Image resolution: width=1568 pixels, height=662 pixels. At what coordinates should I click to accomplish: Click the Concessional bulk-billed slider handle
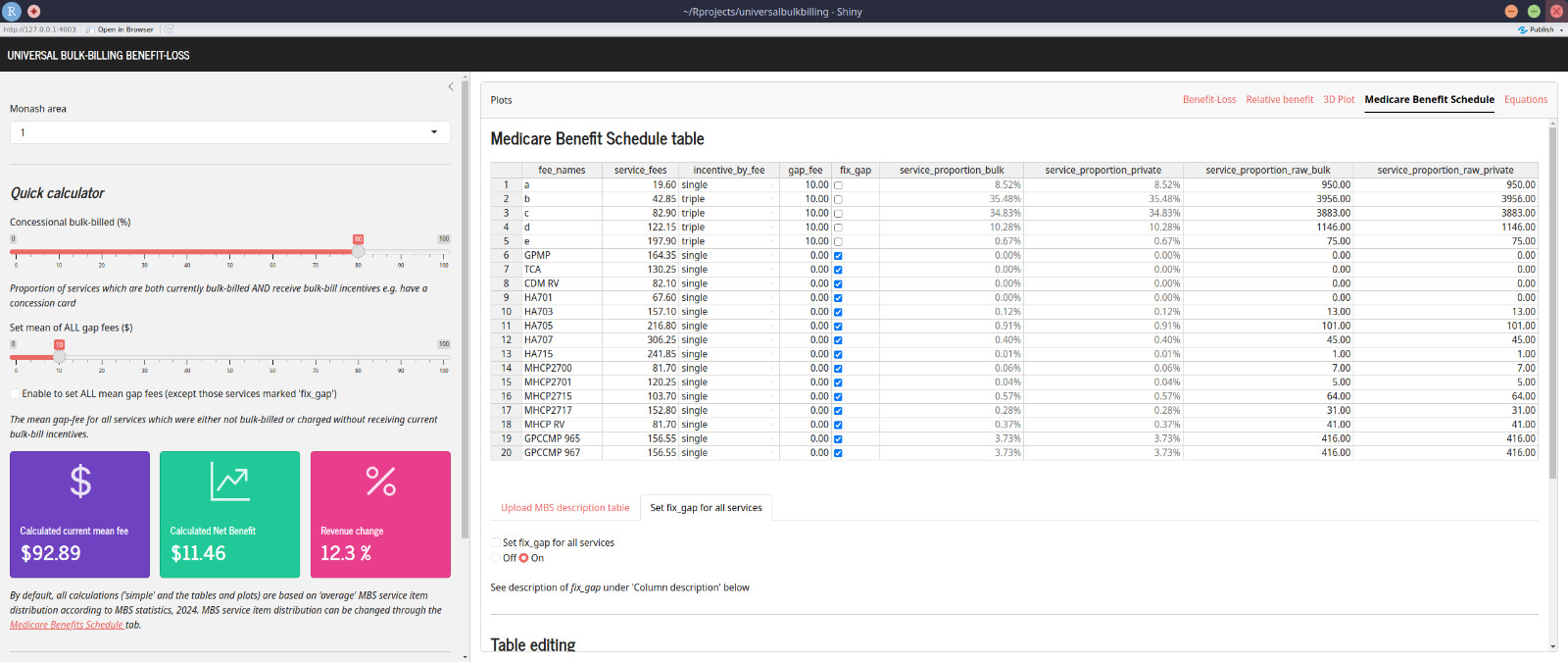pyautogui.click(x=359, y=252)
